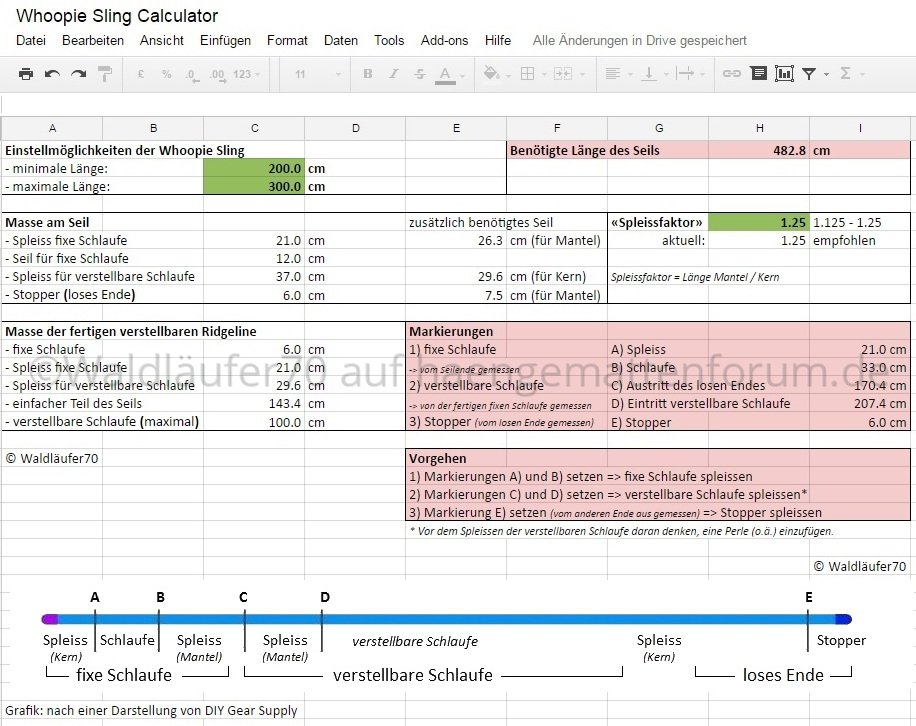The image size is (916, 726).
Task: Toggle bold formatting
Action: tap(368, 74)
